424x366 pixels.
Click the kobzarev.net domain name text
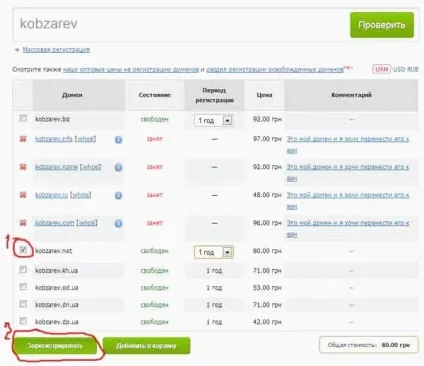53,251
